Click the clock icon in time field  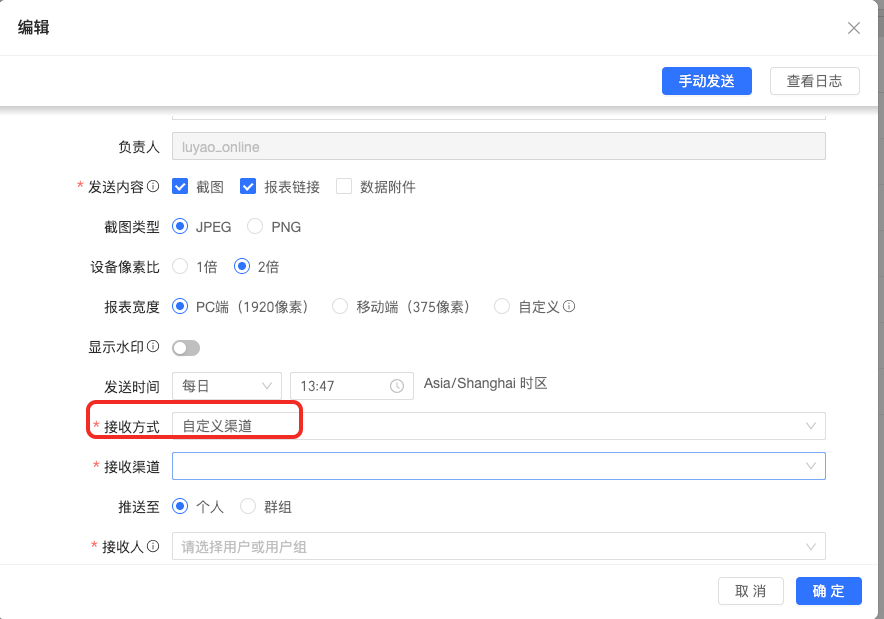[x=397, y=386]
